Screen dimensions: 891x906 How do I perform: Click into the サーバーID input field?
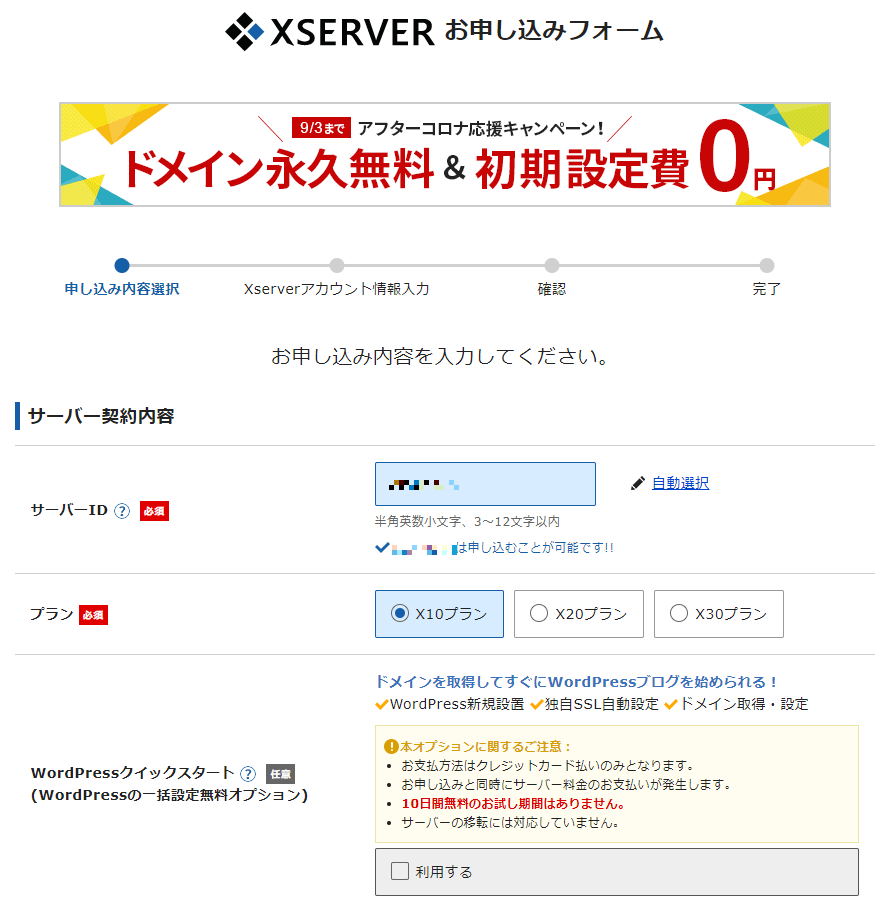485,484
